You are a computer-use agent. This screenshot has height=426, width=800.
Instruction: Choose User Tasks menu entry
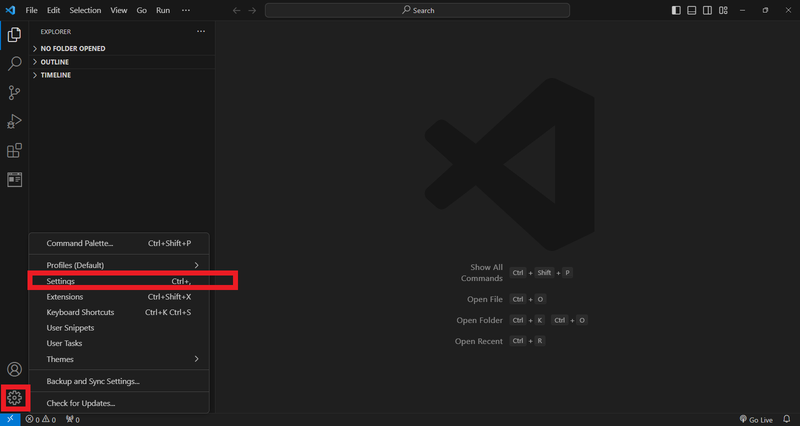point(119,343)
